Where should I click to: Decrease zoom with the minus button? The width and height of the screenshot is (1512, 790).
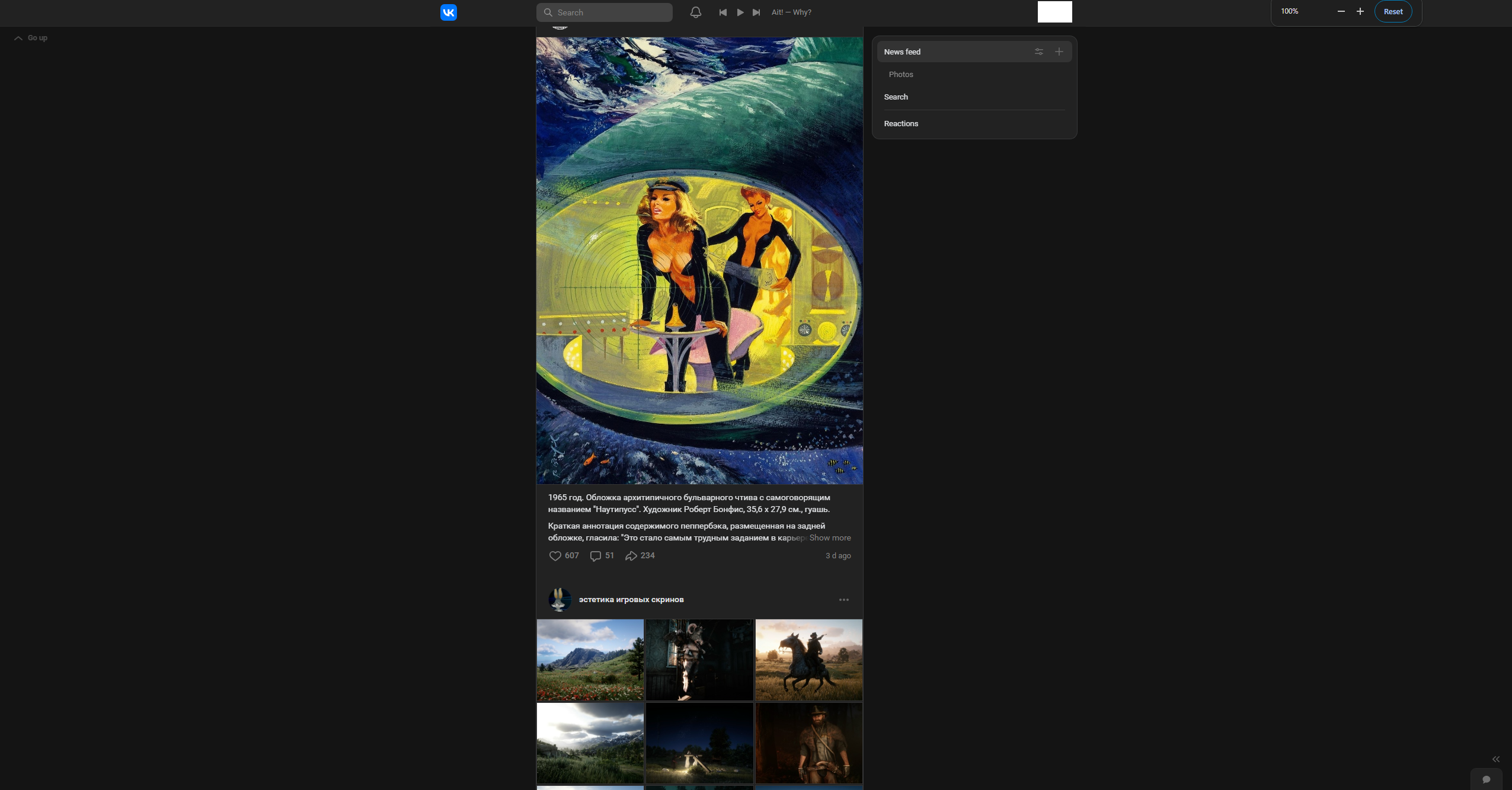[1341, 12]
